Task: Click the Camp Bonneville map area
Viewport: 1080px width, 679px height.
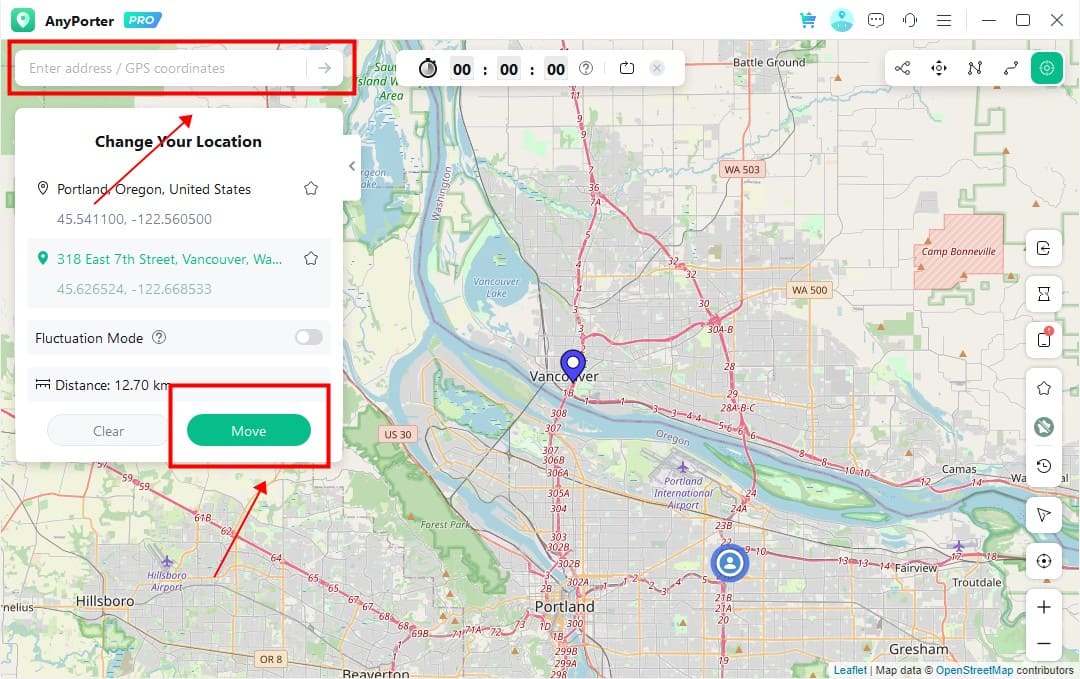Action: [x=958, y=251]
